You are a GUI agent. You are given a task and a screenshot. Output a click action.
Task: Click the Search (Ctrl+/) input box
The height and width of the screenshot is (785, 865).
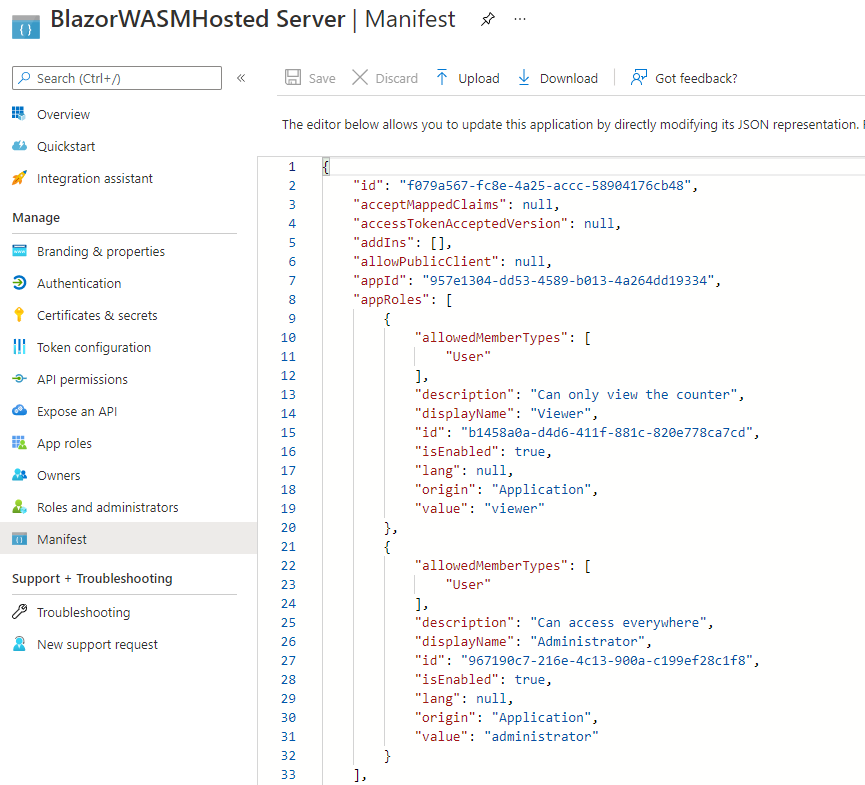coord(117,78)
